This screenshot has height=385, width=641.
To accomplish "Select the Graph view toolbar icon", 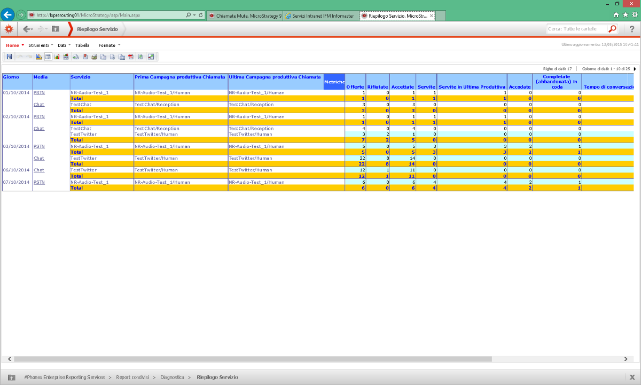I will point(57,57).
